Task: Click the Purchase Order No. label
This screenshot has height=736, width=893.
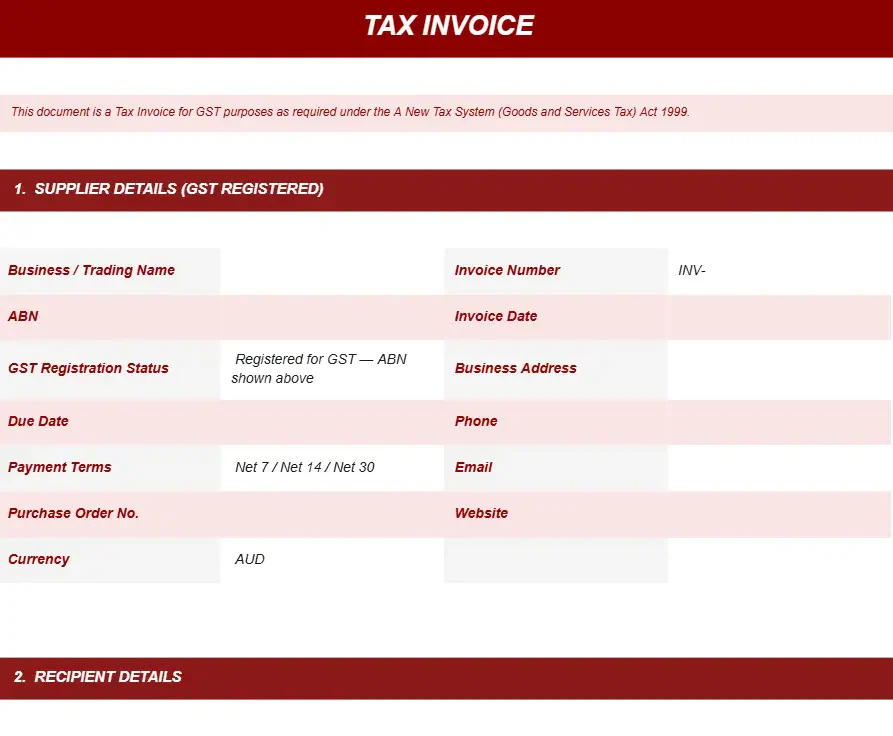Action: coord(73,513)
